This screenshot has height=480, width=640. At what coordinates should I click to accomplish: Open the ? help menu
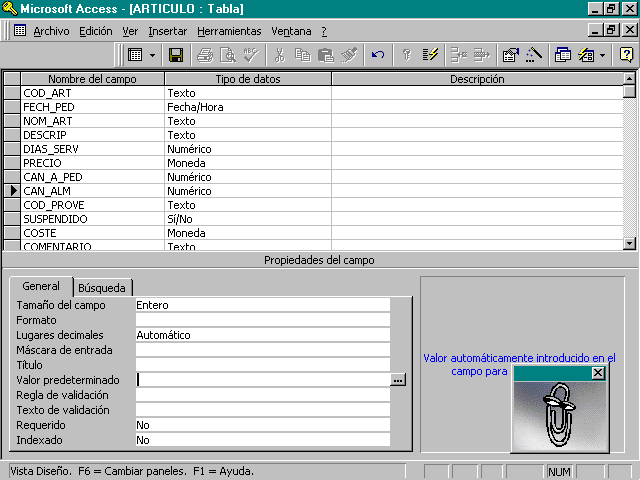click(324, 31)
